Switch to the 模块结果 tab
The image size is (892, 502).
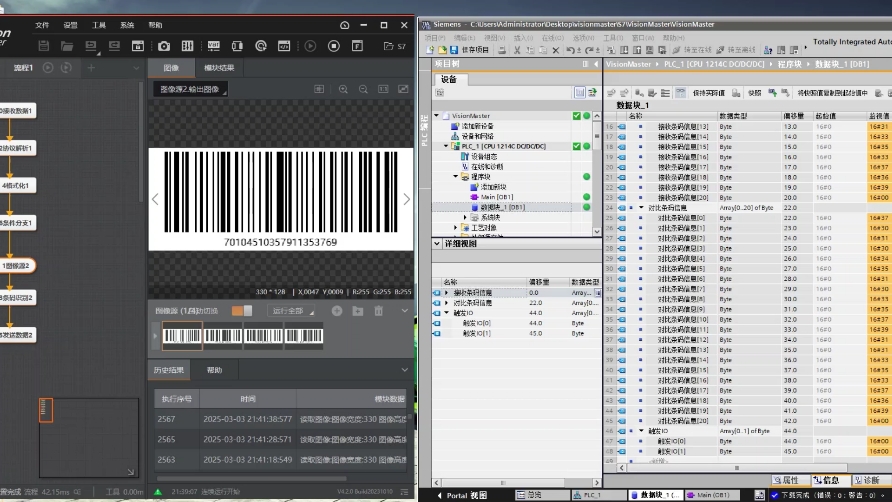(x=219, y=68)
